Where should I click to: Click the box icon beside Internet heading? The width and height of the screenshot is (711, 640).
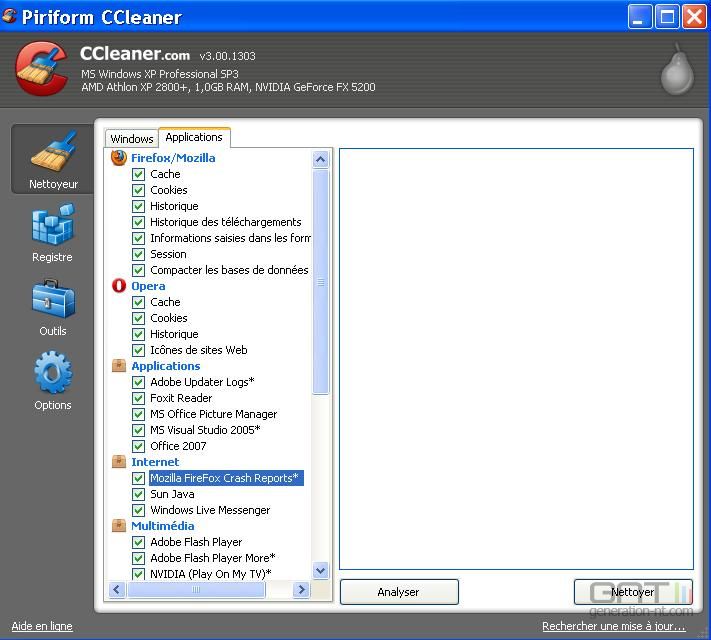(119, 462)
